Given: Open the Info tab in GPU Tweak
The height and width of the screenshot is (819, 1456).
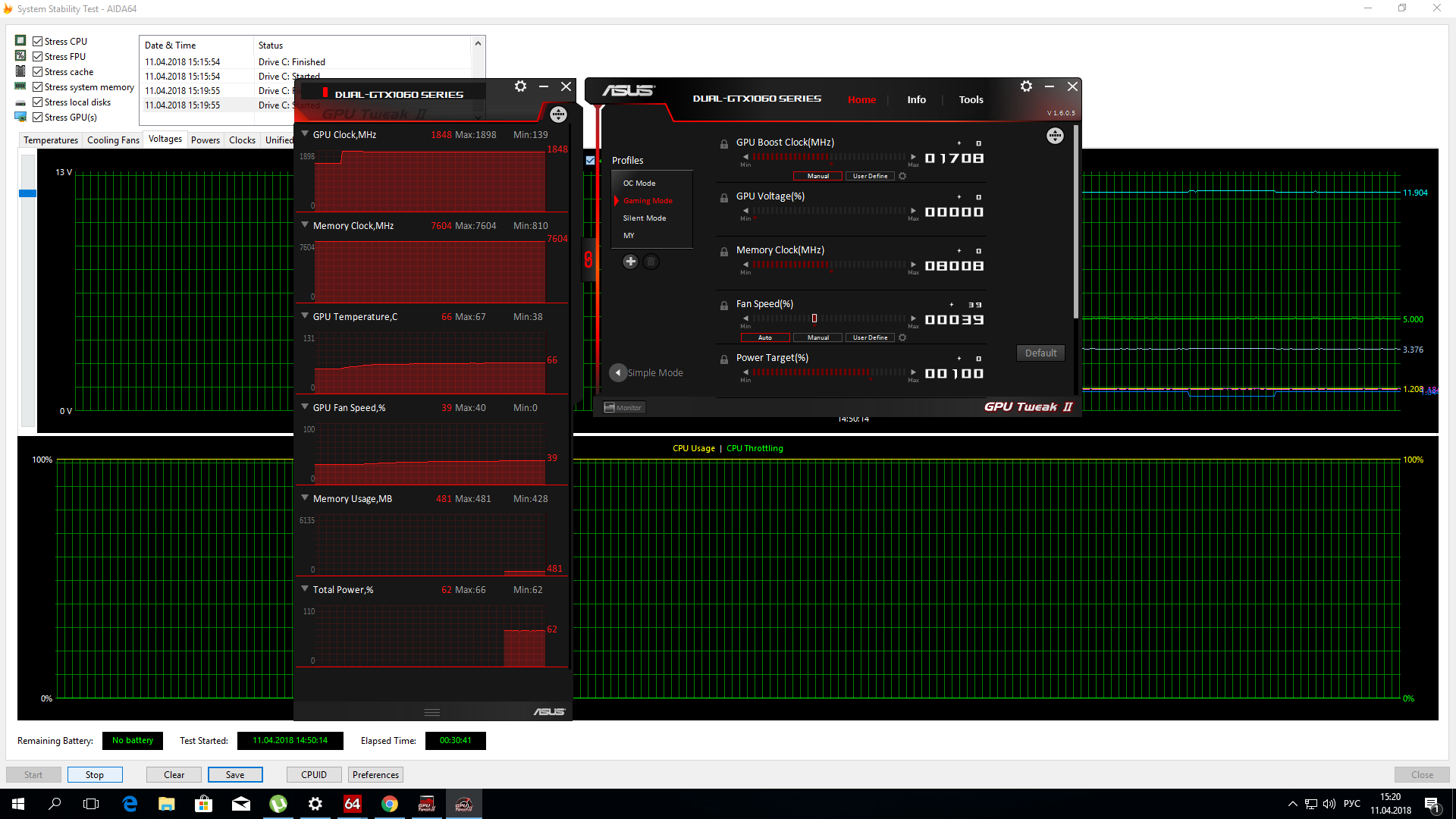Looking at the screenshot, I should 916,99.
